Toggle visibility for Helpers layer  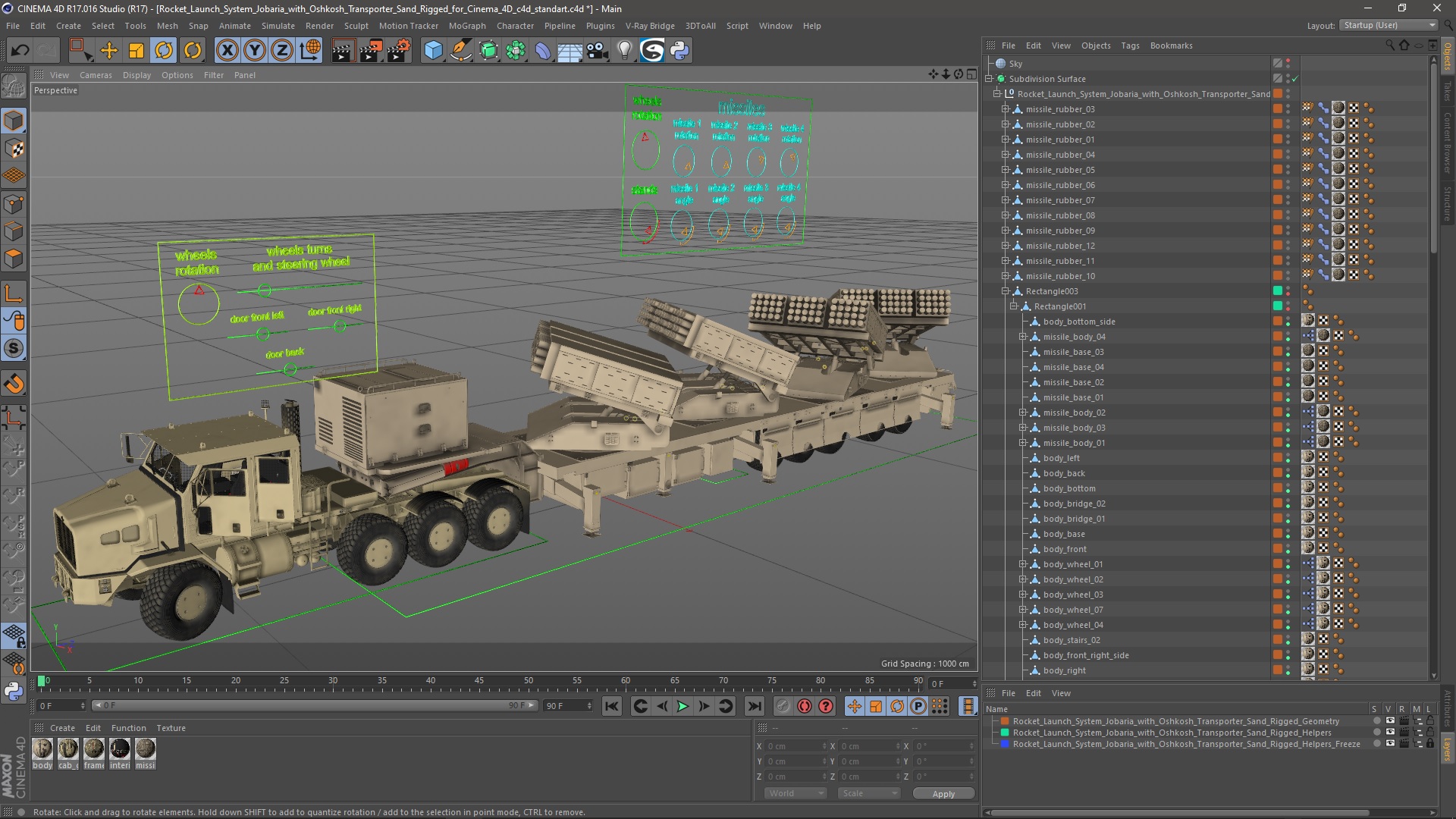1390,733
